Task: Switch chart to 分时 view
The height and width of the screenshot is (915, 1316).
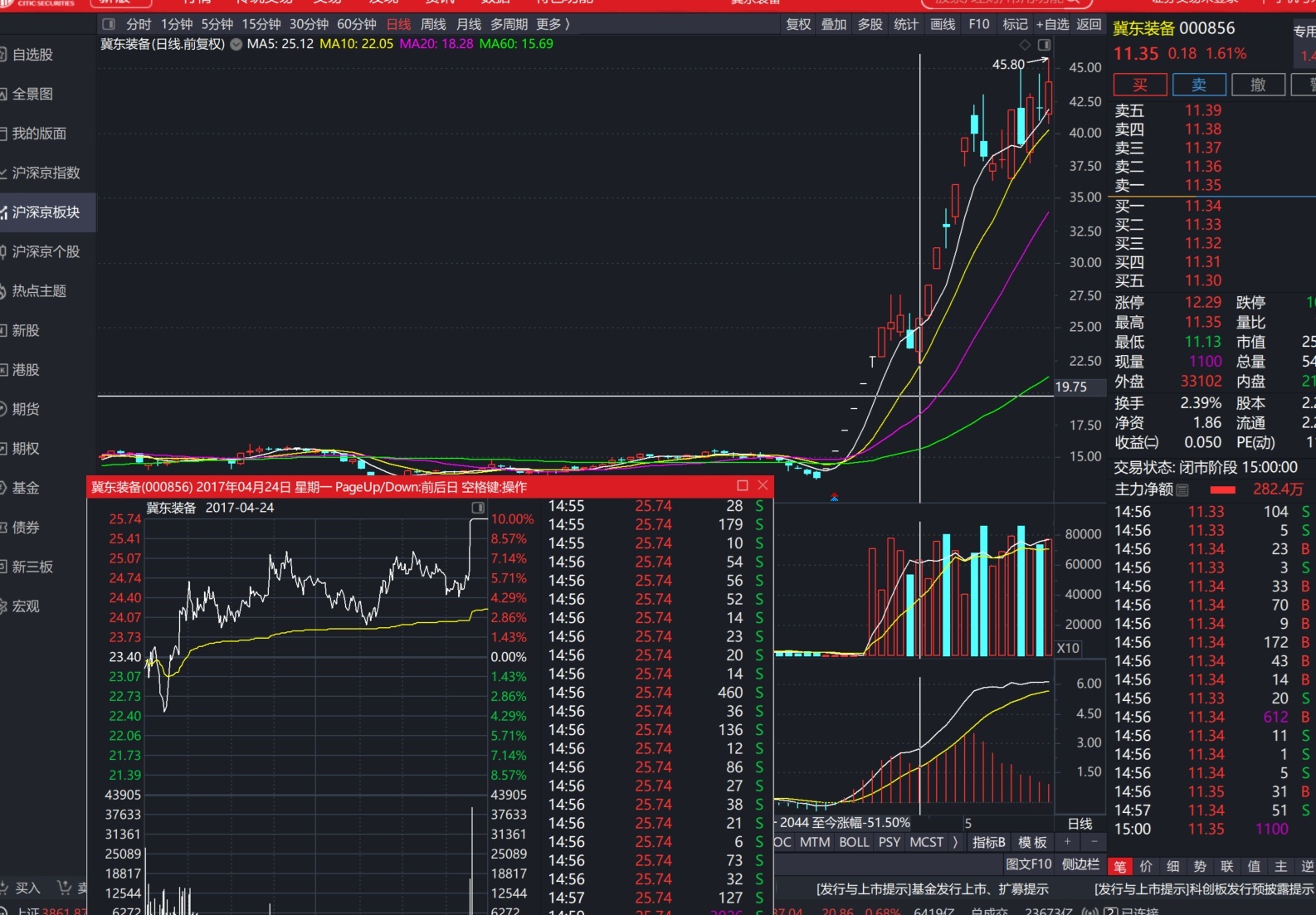Action: (x=139, y=24)
